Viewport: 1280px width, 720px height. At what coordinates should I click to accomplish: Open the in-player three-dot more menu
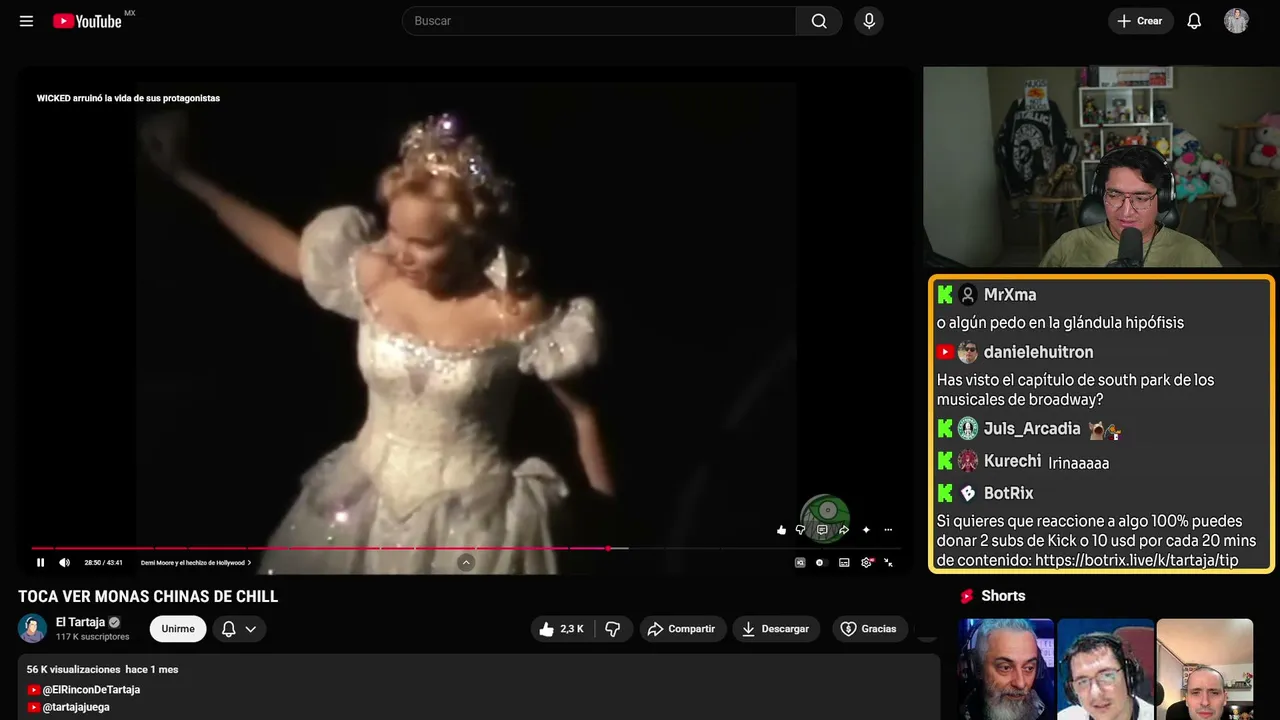[888, 530]
